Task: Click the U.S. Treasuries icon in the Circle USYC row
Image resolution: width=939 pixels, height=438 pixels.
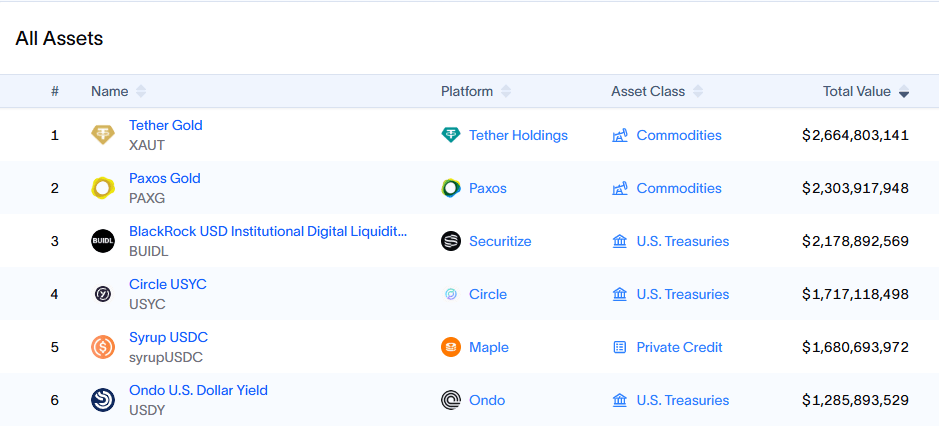Action: tap(620, 294)
